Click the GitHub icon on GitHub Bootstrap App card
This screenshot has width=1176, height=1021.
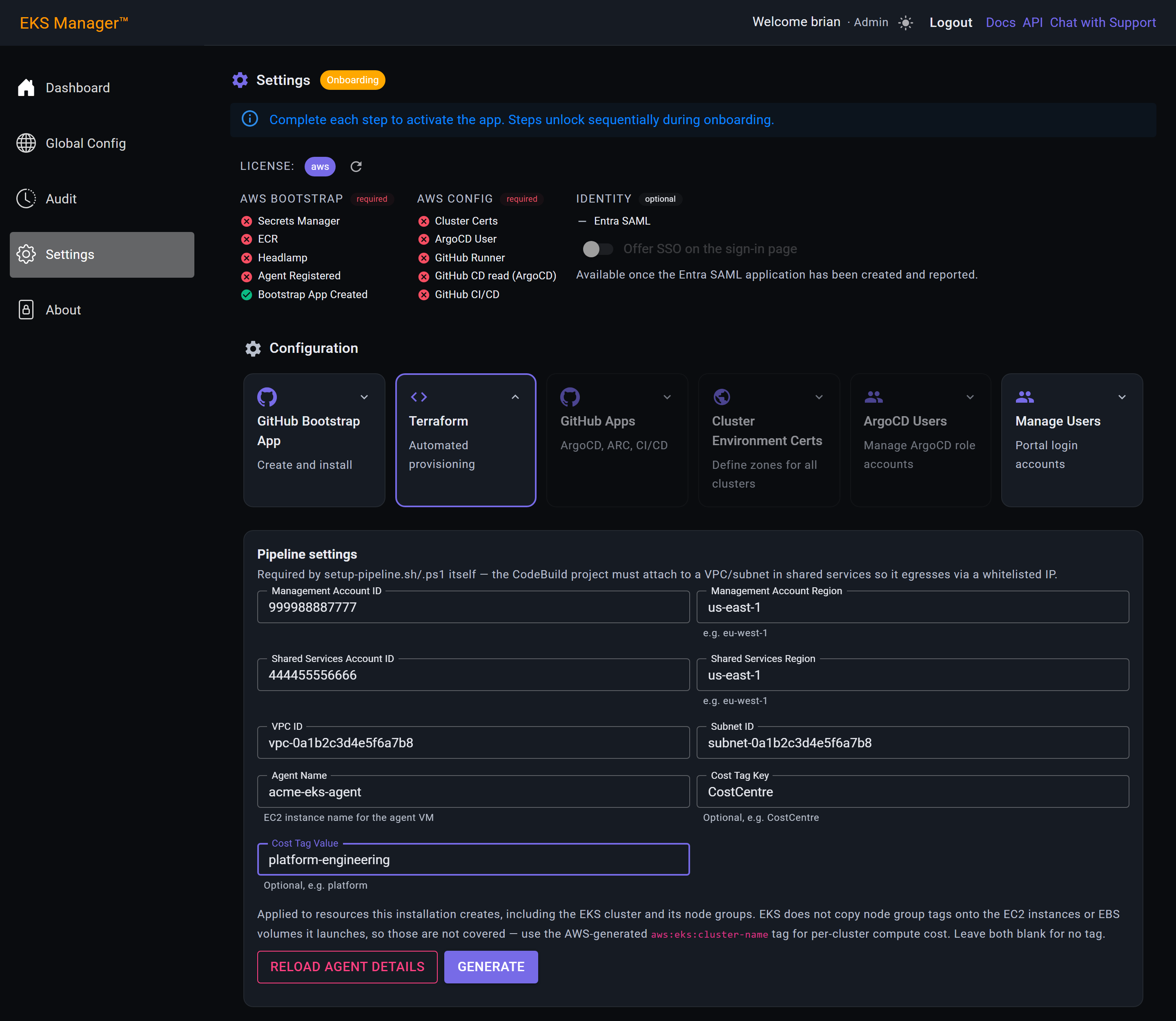point(267,397)
